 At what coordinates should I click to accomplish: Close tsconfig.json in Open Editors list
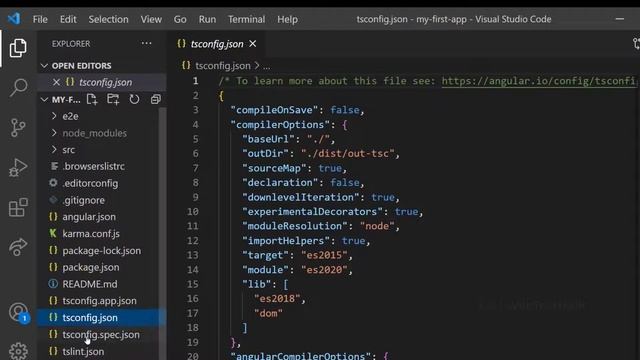pos(56,82)
